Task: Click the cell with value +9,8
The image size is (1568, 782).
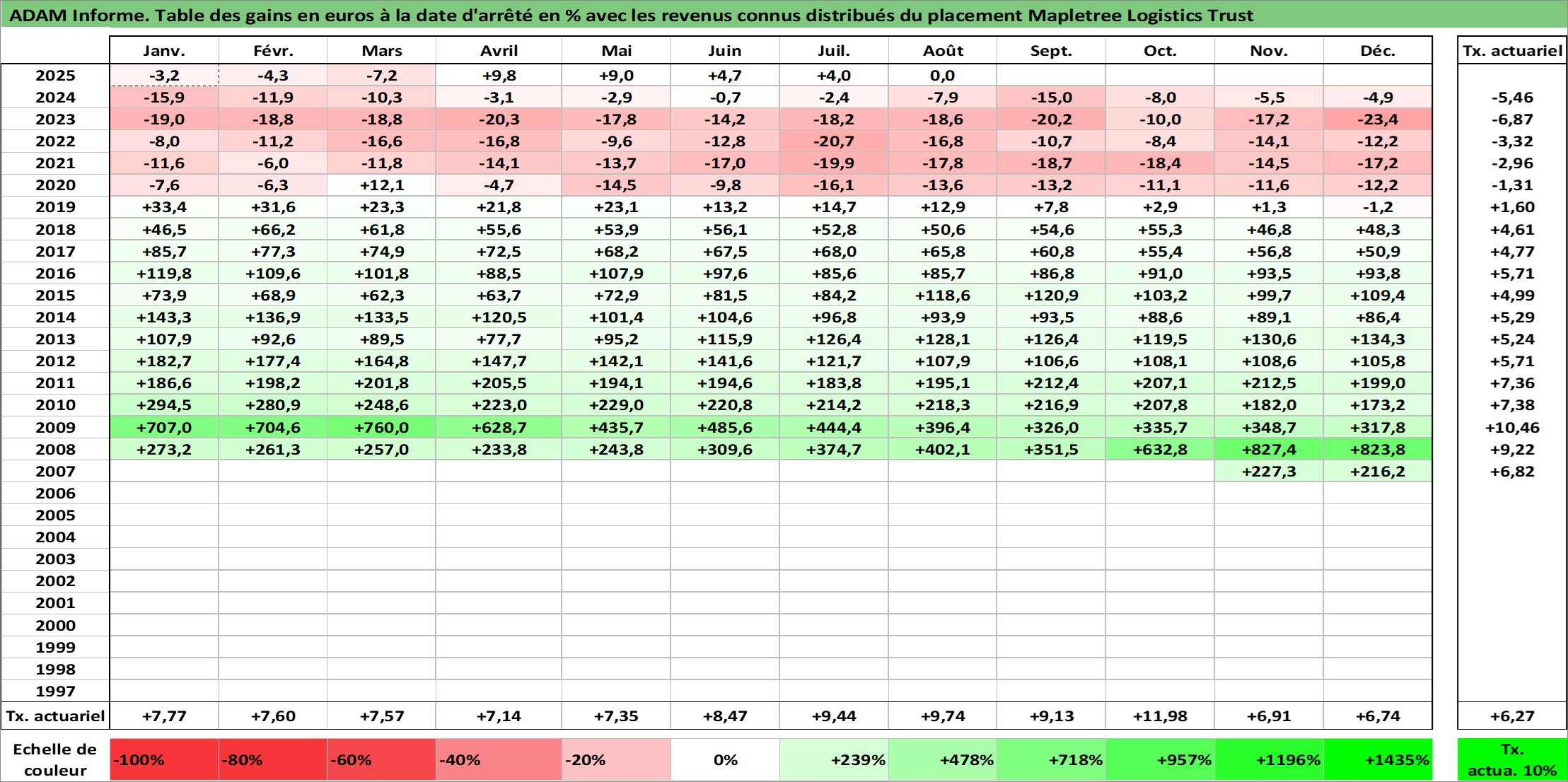Action: (x=499, y=76)
